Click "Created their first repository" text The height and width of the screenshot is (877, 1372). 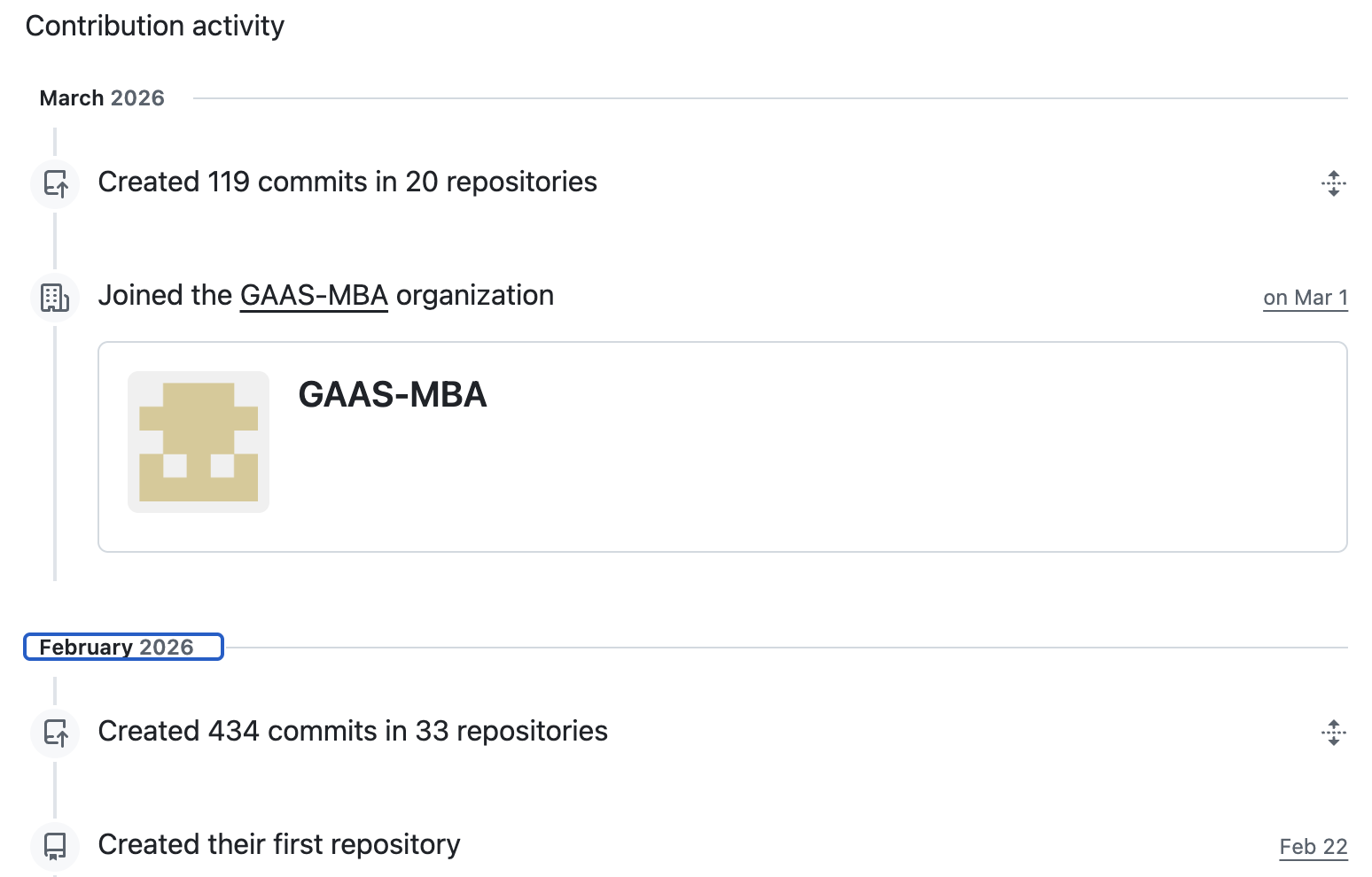pyautogui.click(x=279, y=845)
